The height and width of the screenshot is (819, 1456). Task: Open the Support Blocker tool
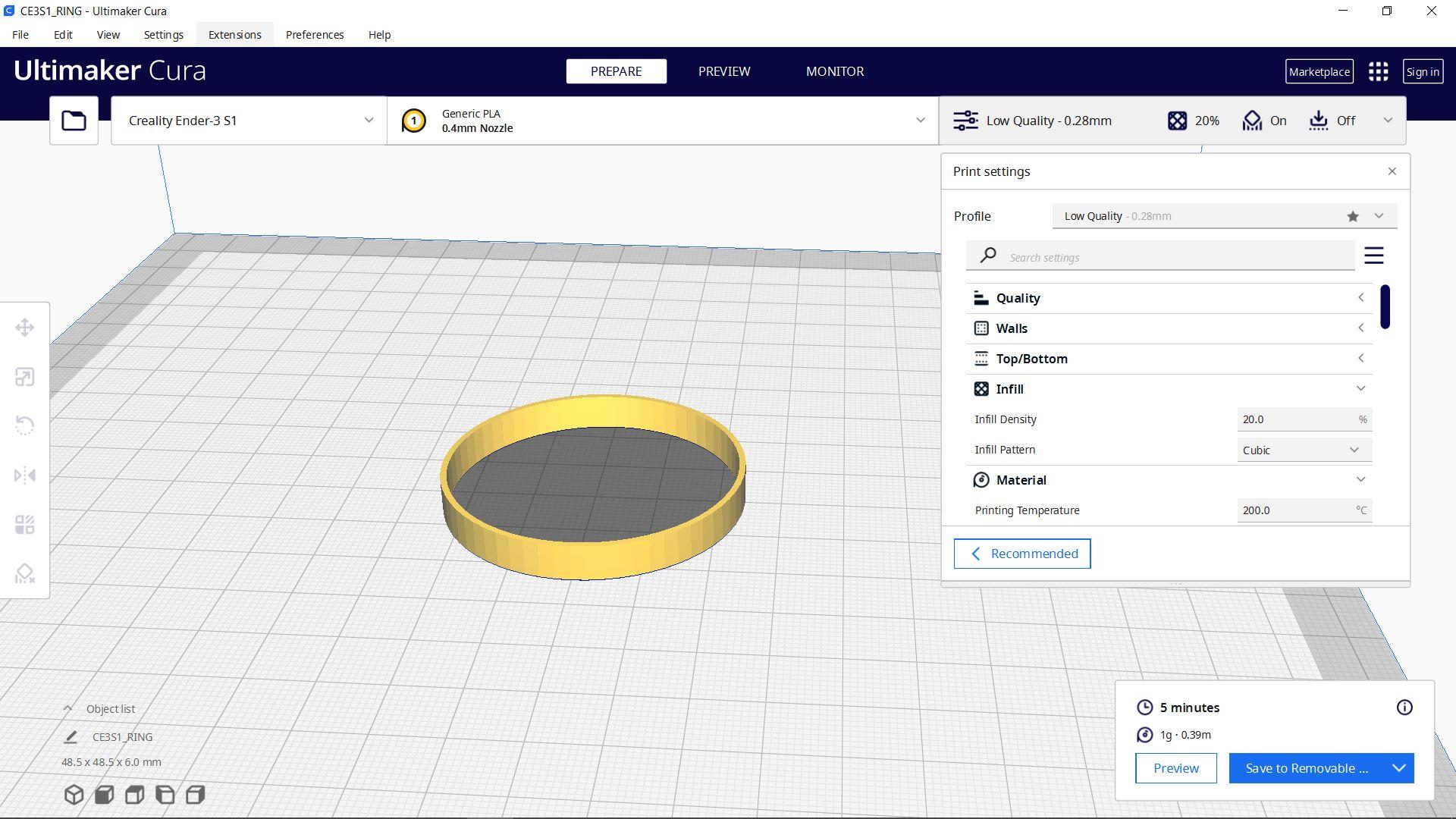pyautogui.click(x=24, y=573)
